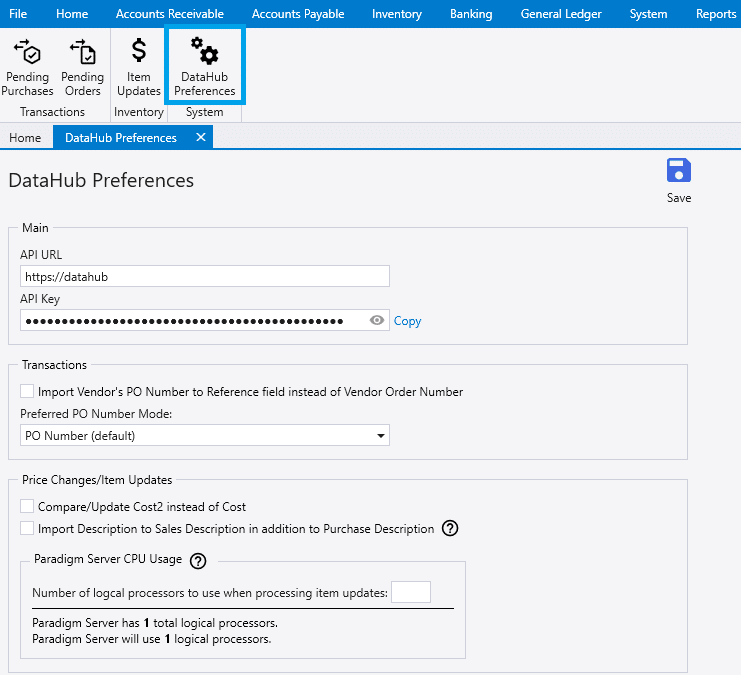Click help icon beside Import Description option
741x675 pixels.
450,528
